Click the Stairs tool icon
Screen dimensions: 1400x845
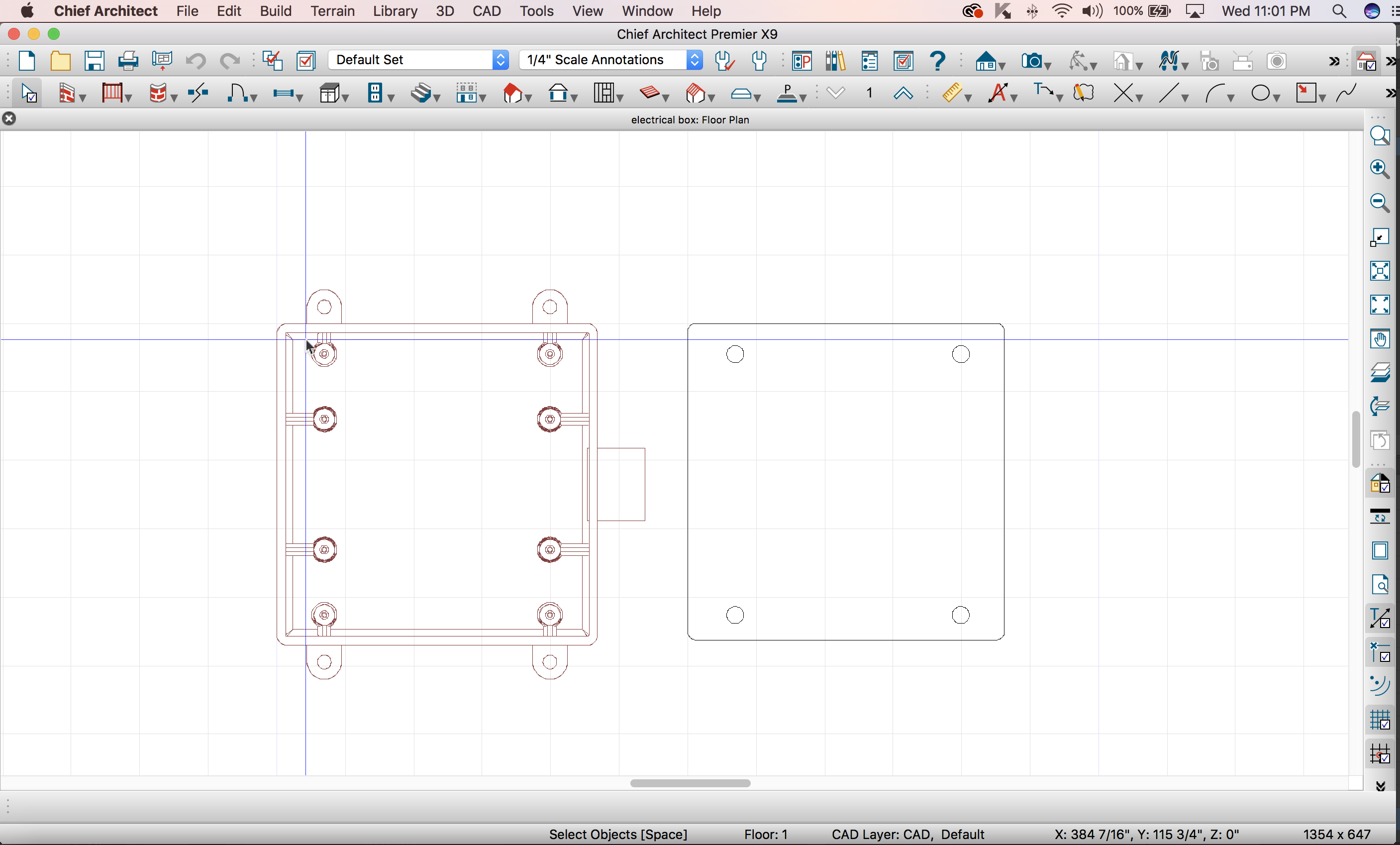click(x=420, y=93)
